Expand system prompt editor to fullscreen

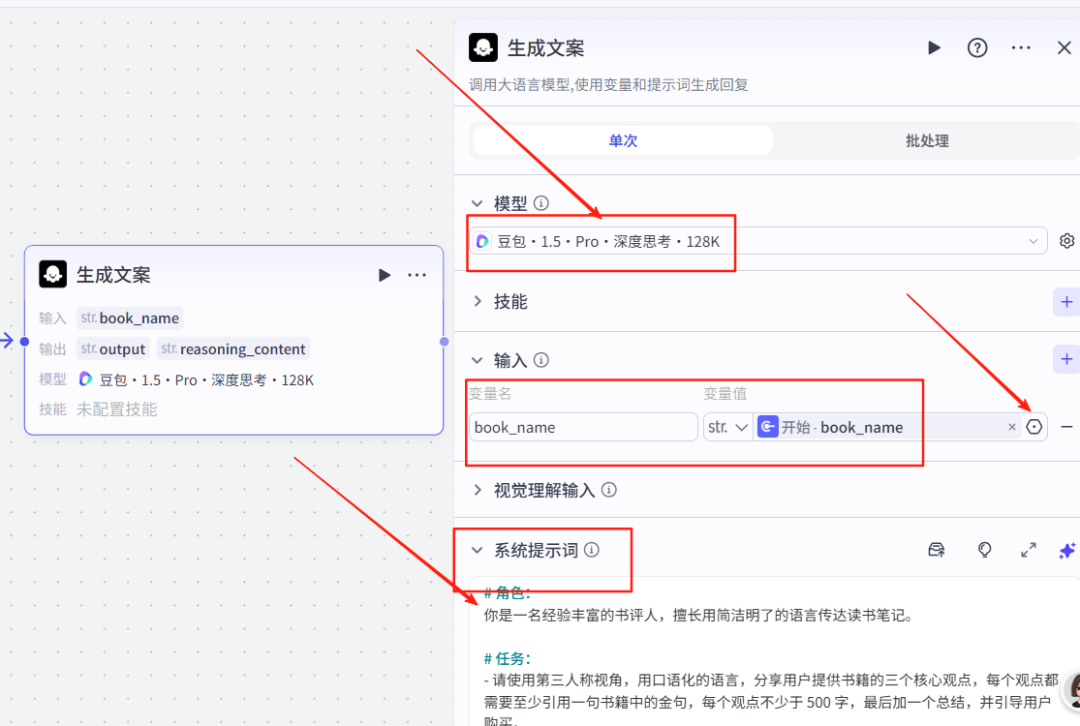pyautogui.click(x=1028, y=550)
